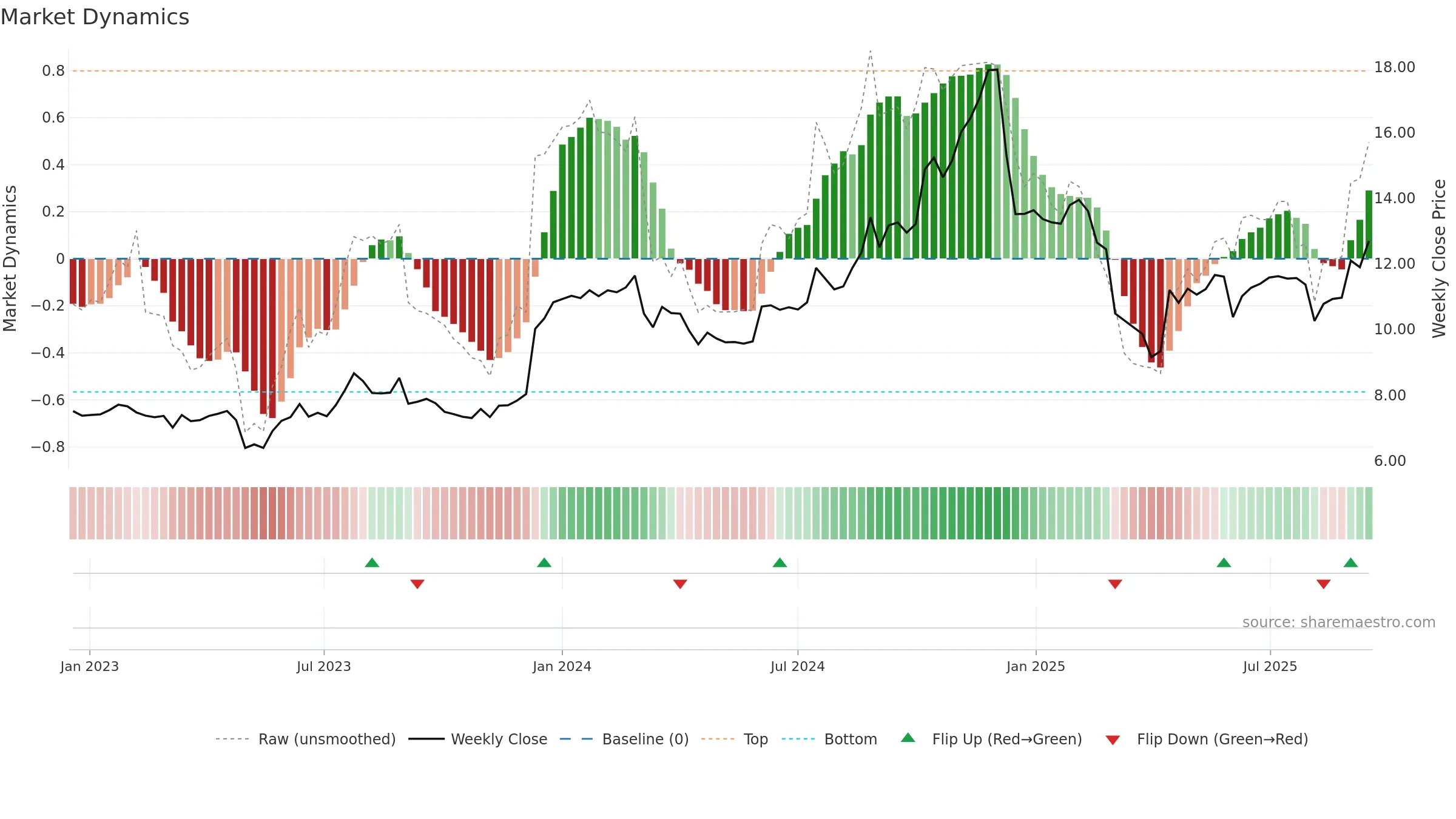Click the flip-up marker just before Jan 2024
This screenshot has height=819, width=1456.
point(544,562)
